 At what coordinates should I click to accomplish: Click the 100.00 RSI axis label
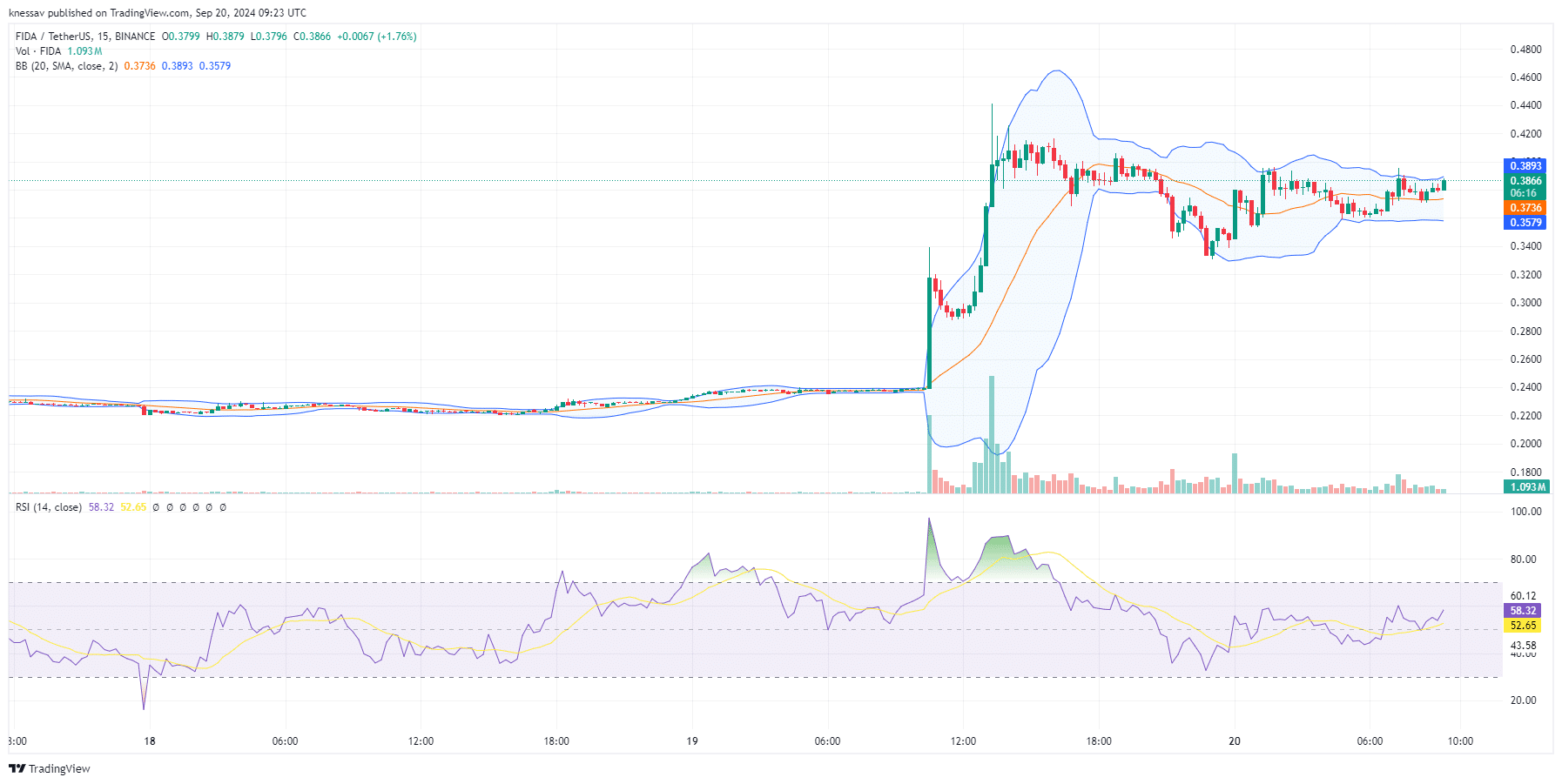(1525, 512)
